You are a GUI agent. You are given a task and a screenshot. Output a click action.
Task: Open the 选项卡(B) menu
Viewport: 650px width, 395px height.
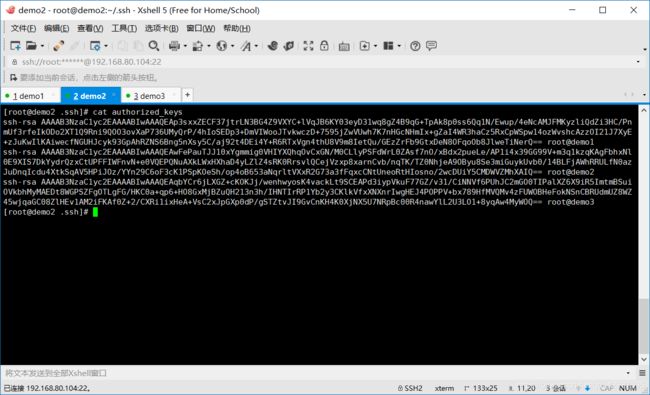162,28
